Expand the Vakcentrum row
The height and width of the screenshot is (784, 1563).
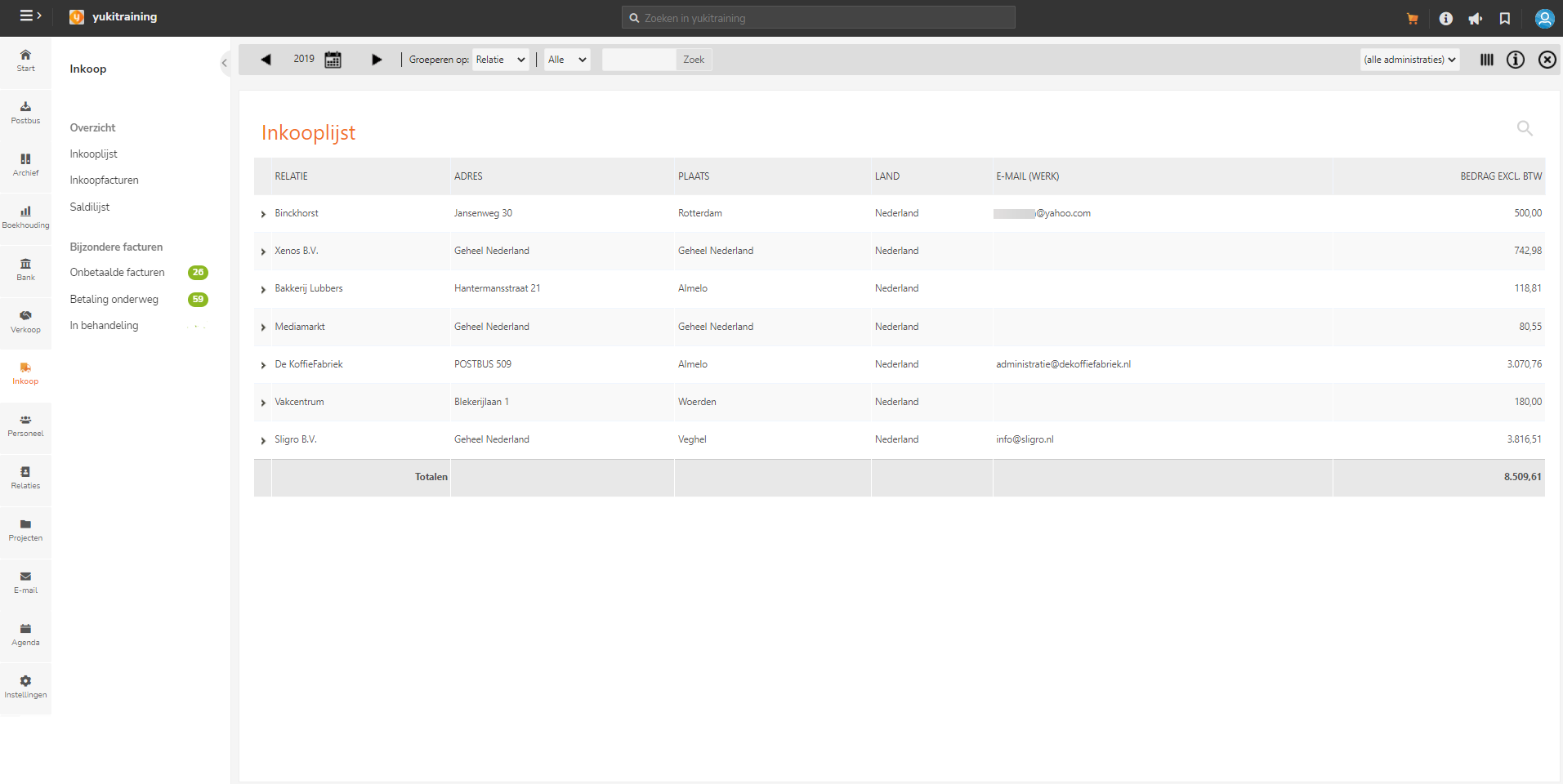point(263,403)
